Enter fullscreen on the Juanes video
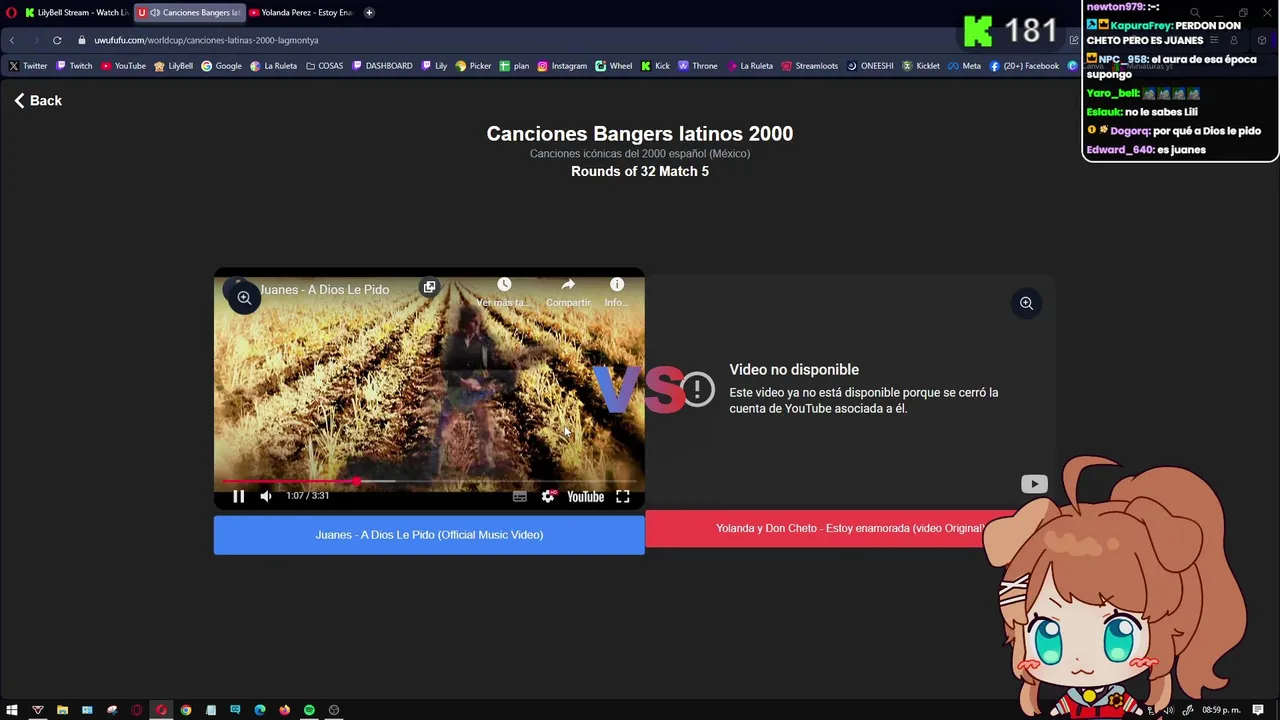This screenshot has height=720, width=1280. click(623, 496)
